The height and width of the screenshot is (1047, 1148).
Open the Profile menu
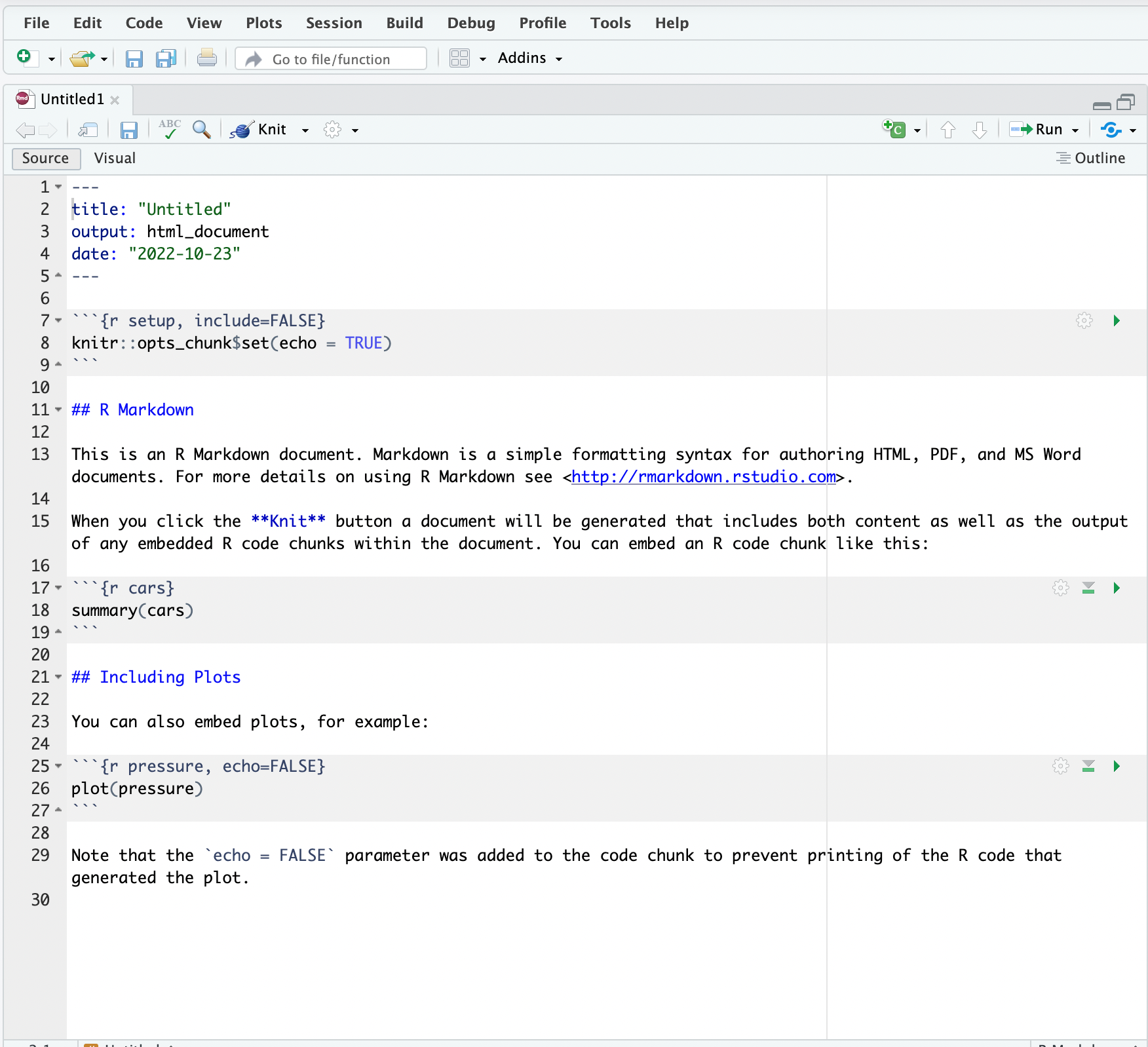(543, 23)
